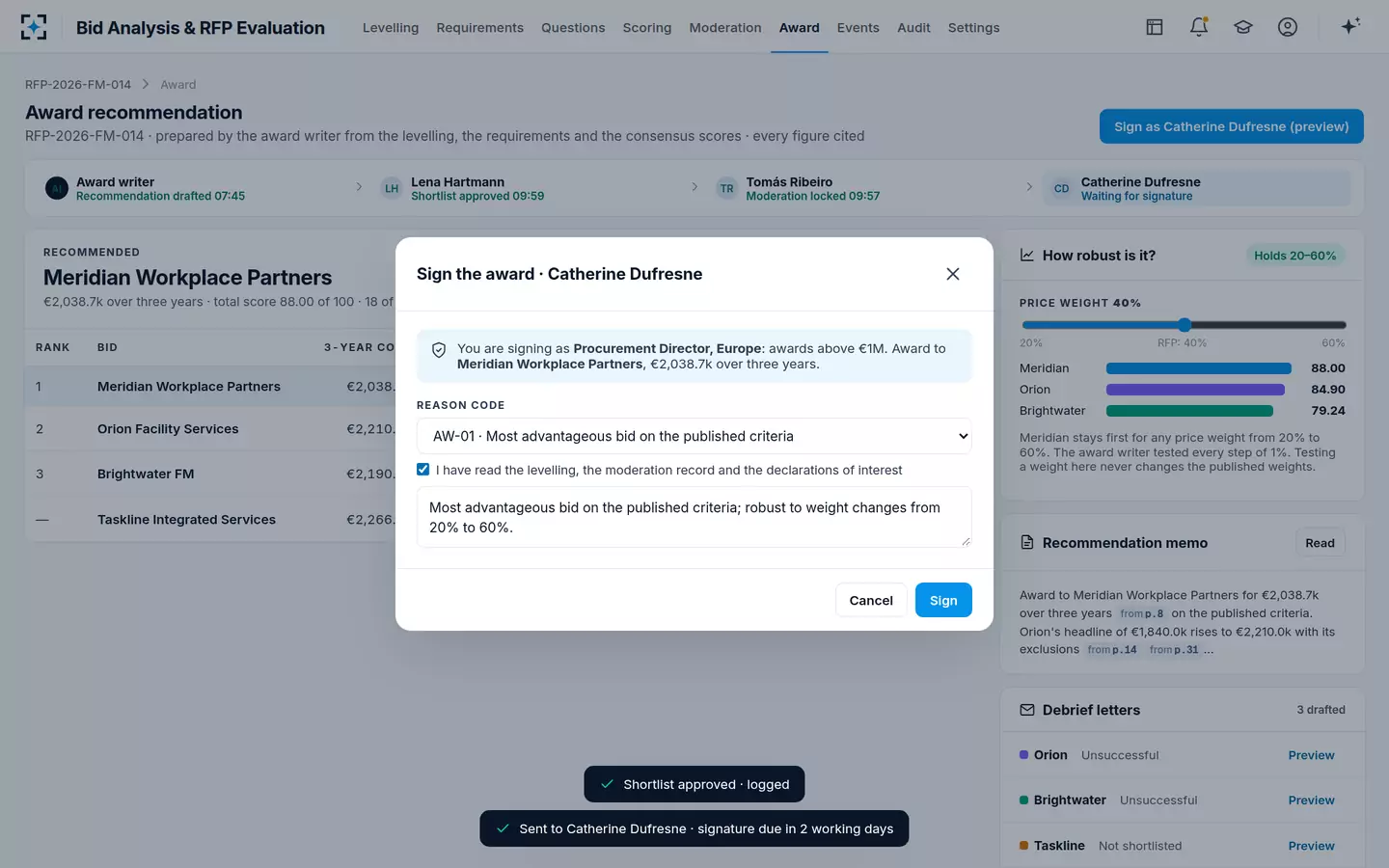Open the Reason code dropdown

[x=694, y=436]
